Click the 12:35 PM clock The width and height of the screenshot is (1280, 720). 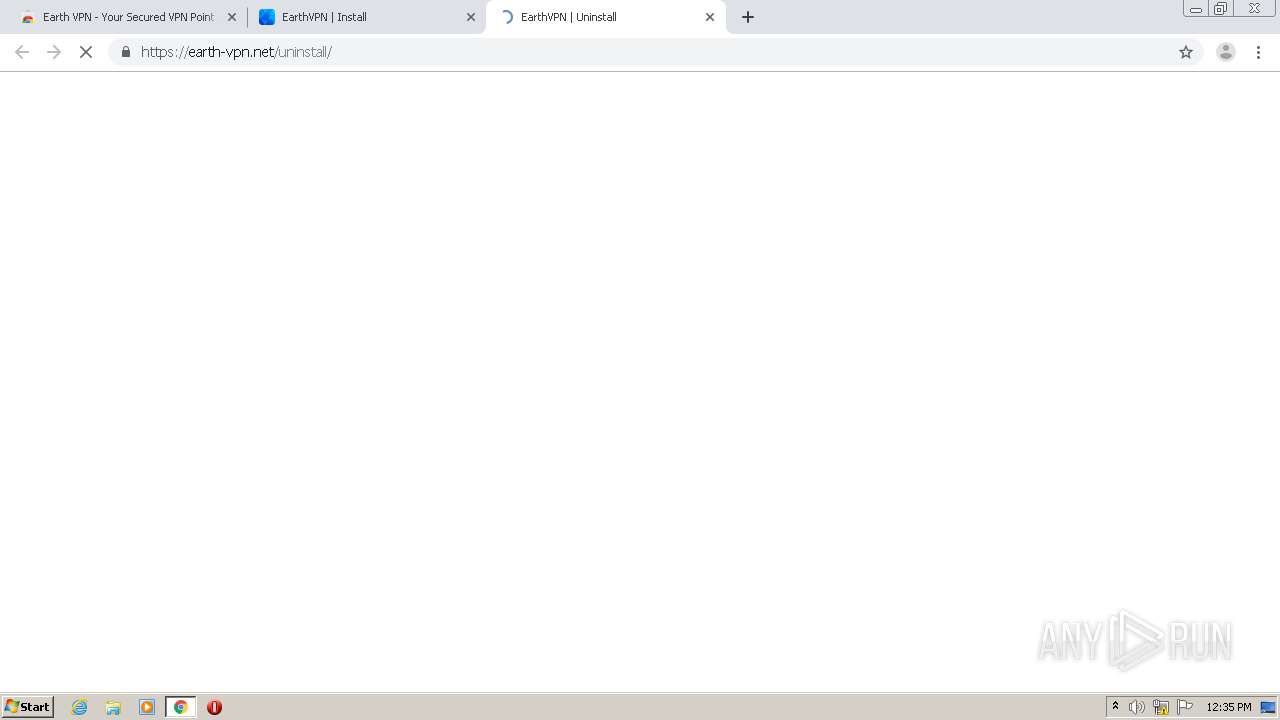click(1228, 707)
